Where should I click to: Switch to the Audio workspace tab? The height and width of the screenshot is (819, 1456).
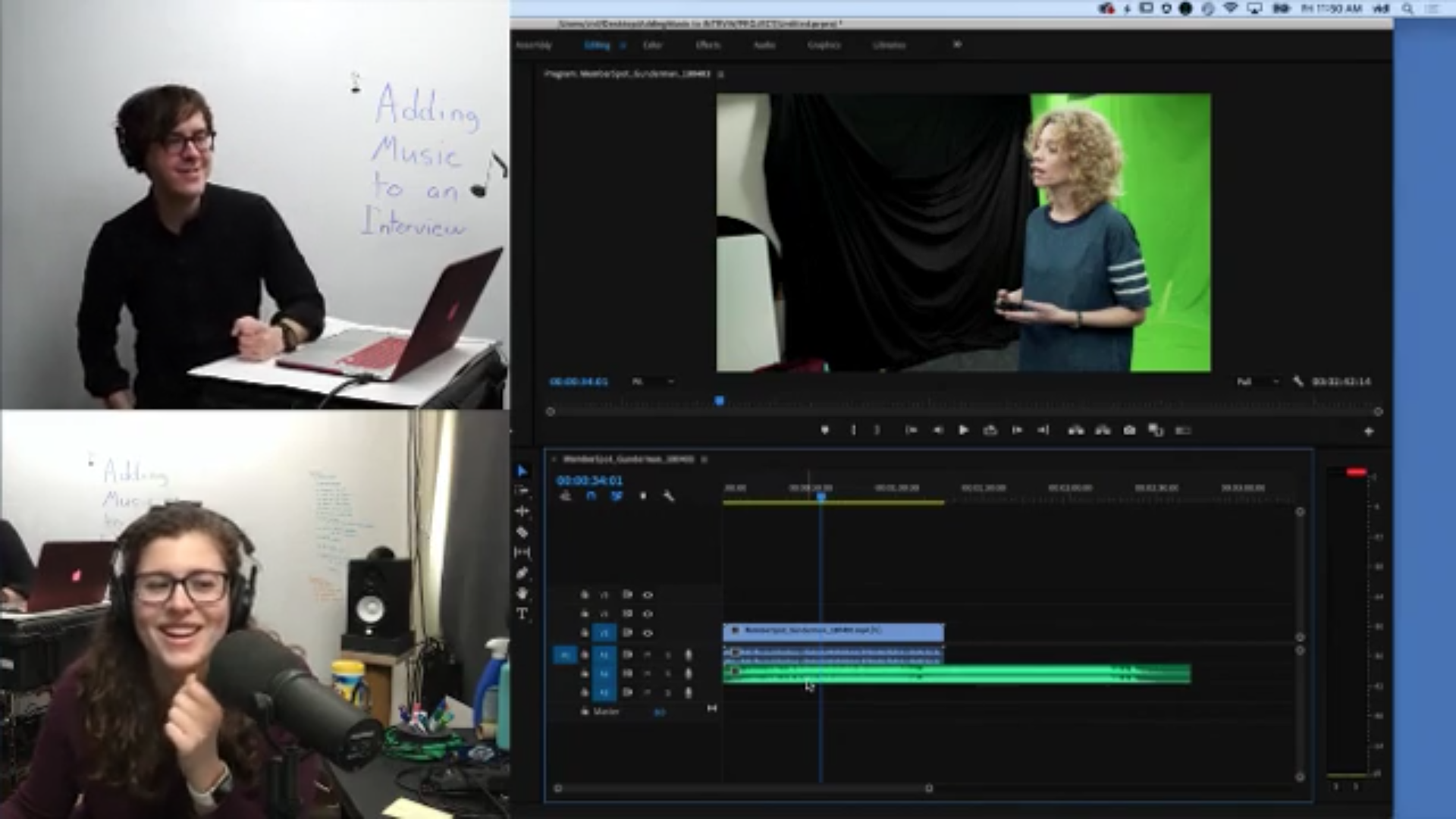point(764,45)
